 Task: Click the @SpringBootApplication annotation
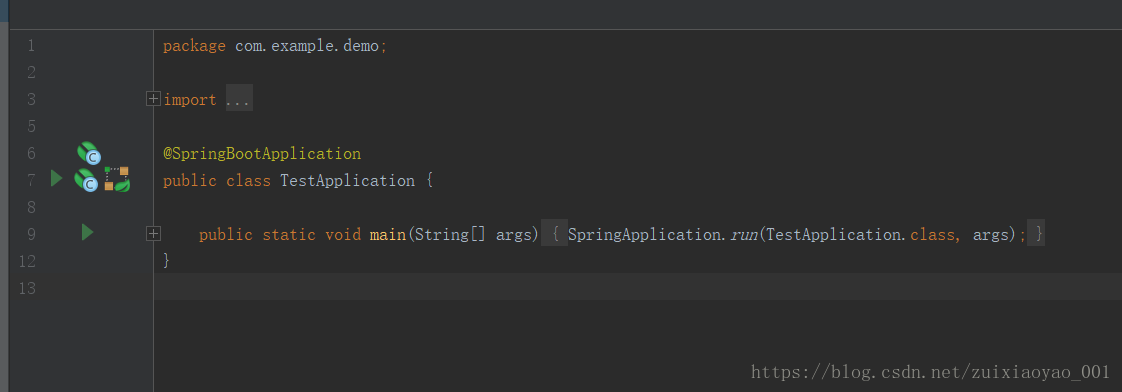[x=262, y=154]
